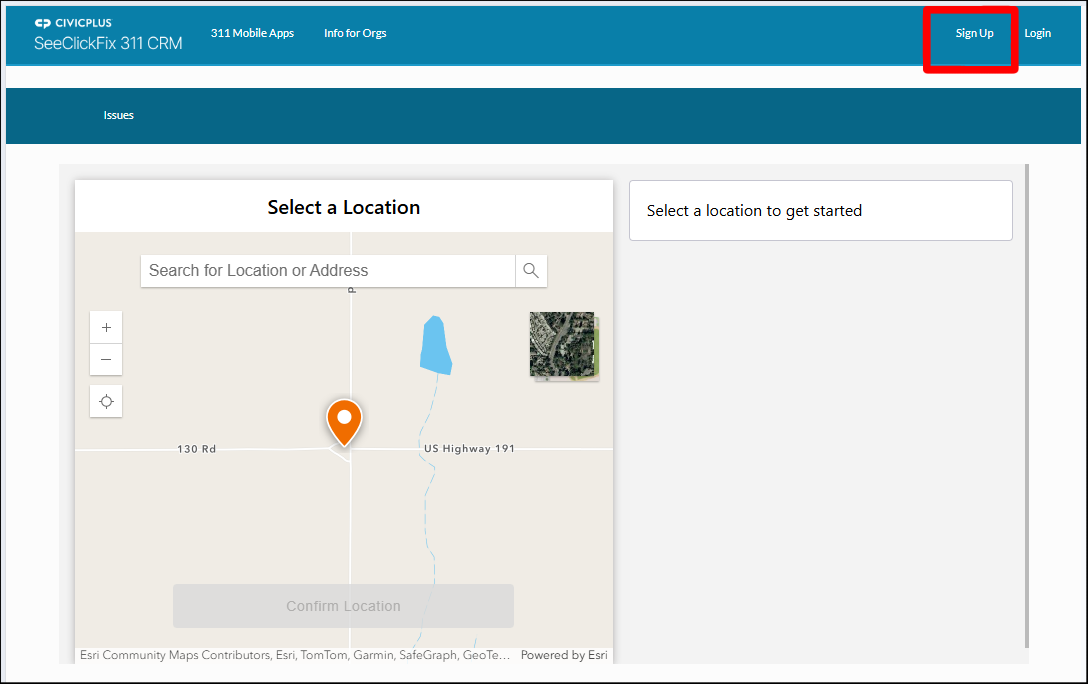Click the Sign Up link
Viewport: 1088px width, 684px height.
point(974,33)
